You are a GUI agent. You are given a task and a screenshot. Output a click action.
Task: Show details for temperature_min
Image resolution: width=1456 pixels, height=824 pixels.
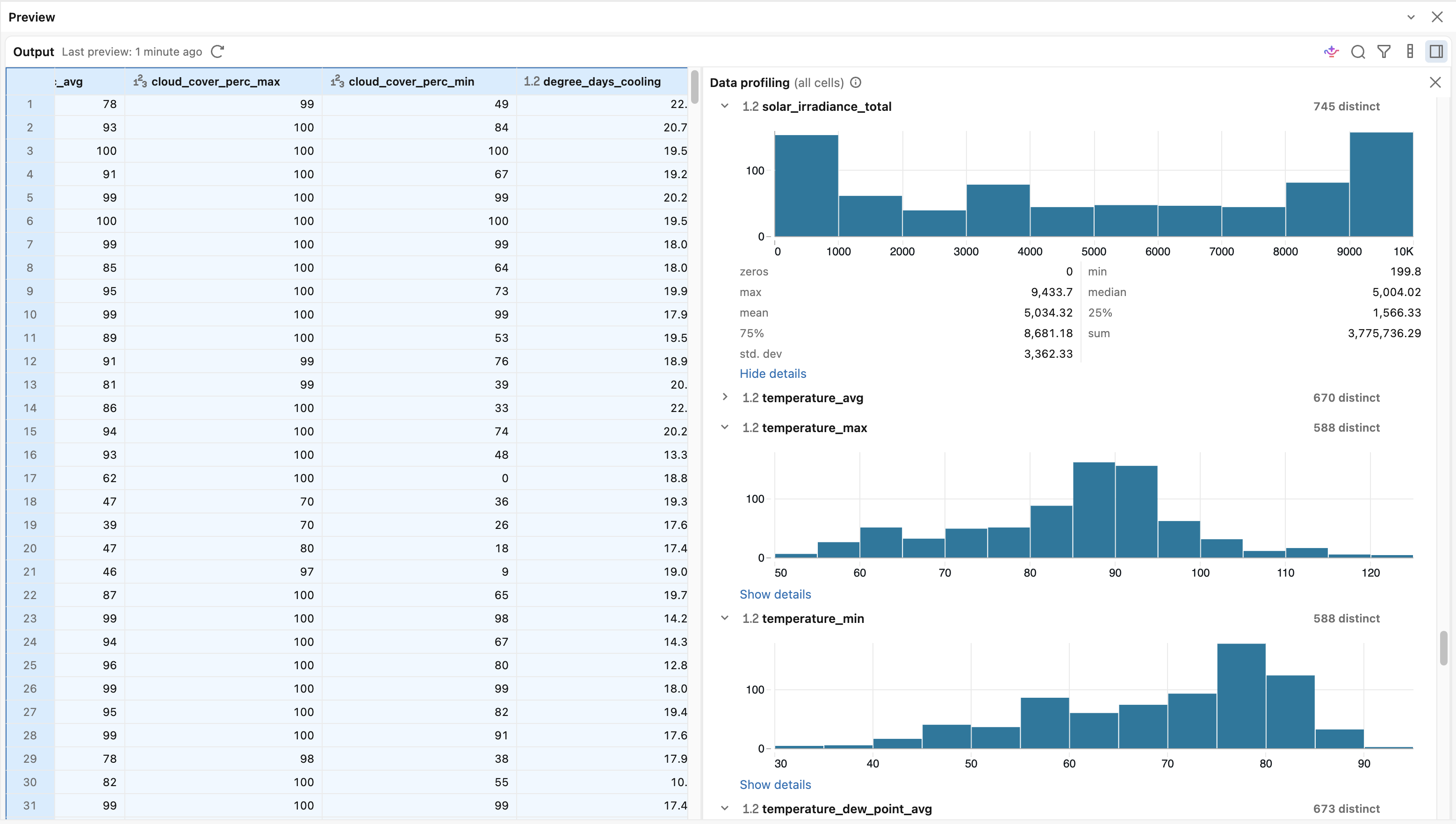[x=775, y=784]
